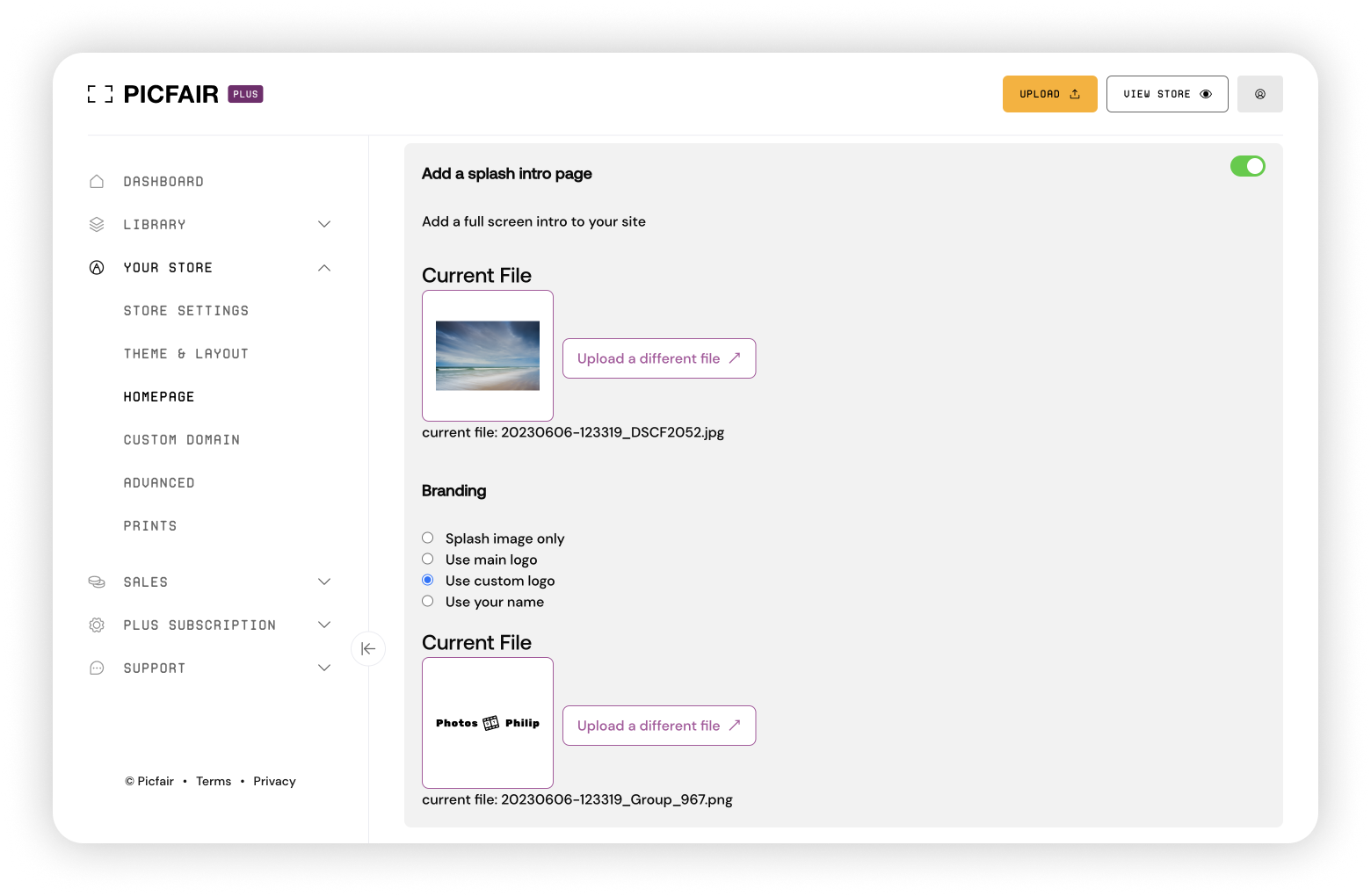Image resolution: width=1371 pixels, height=896 pixels.
Task: Click the Library stacked layers icon
Action: pyautogui.click(x=97, y=225)
